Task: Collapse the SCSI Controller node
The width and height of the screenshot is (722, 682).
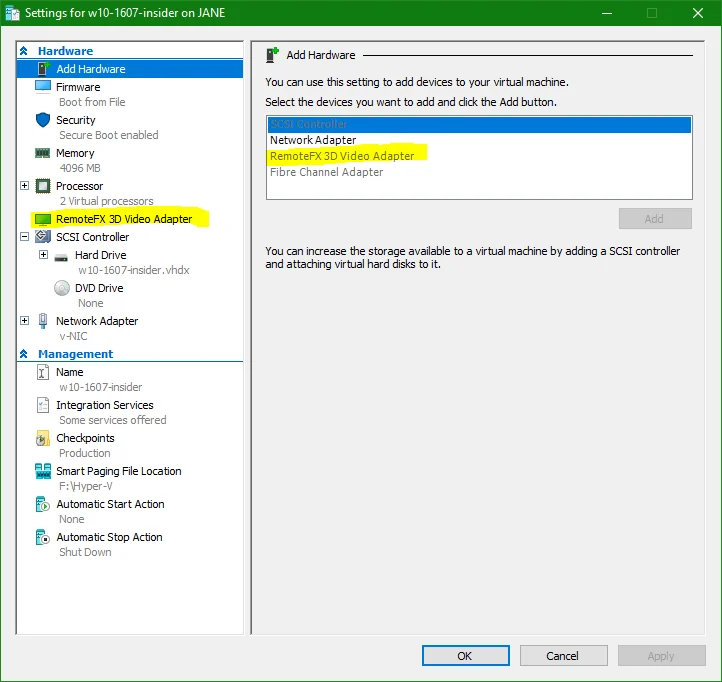Action: point(24,237)
